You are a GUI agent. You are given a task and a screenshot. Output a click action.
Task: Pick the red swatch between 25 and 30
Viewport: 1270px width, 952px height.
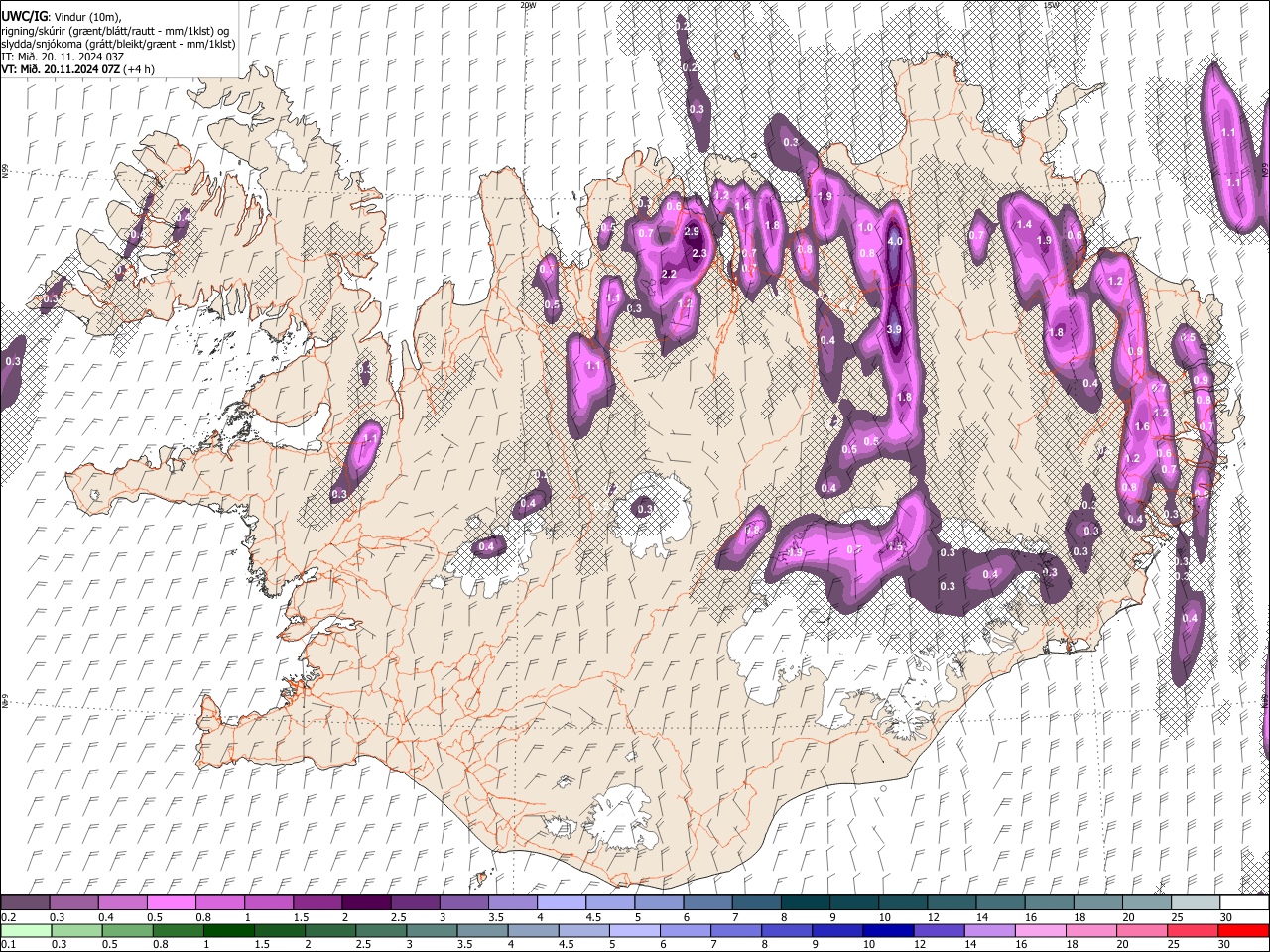(x=1191, y=930)
